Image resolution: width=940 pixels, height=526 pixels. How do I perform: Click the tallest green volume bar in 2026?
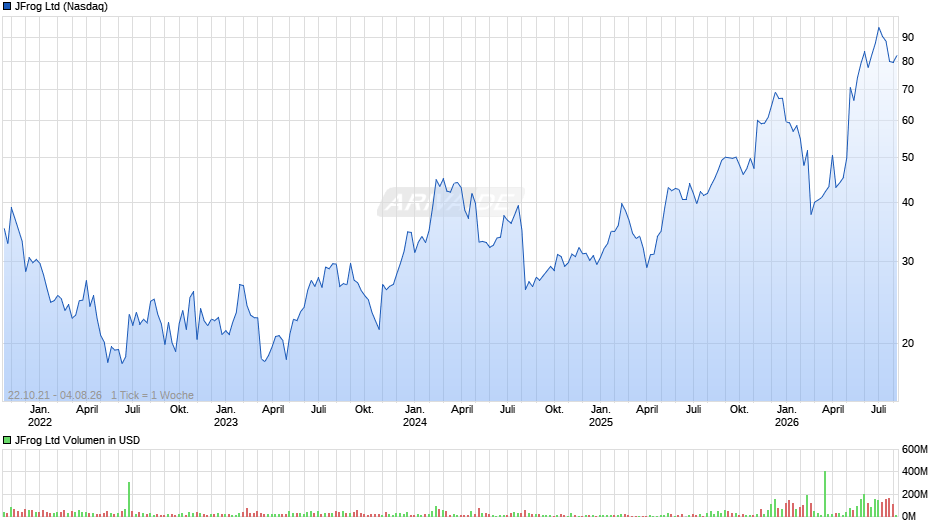tap(825, 494)
